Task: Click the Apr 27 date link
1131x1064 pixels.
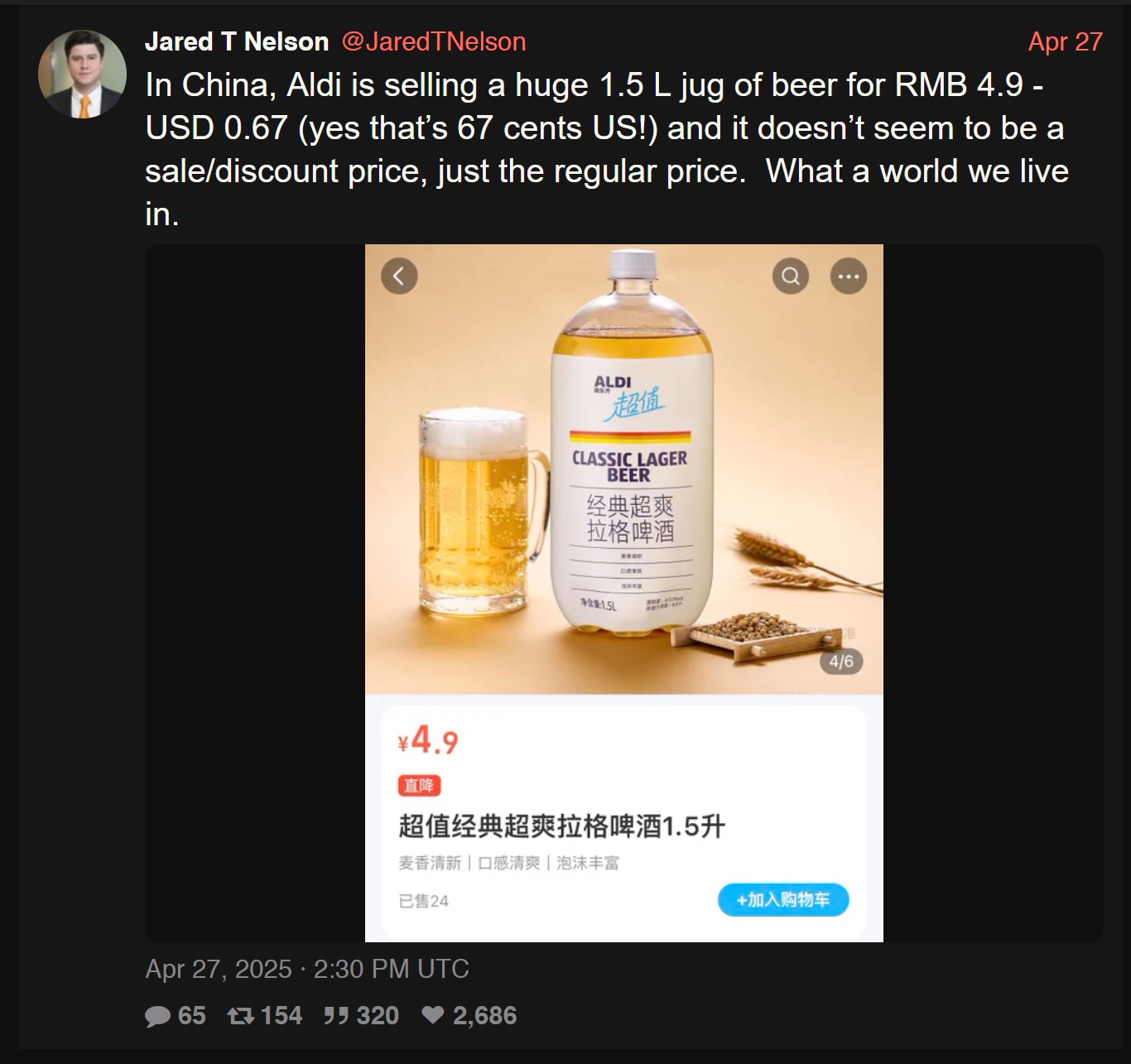Action: [x=1065, y=41]
